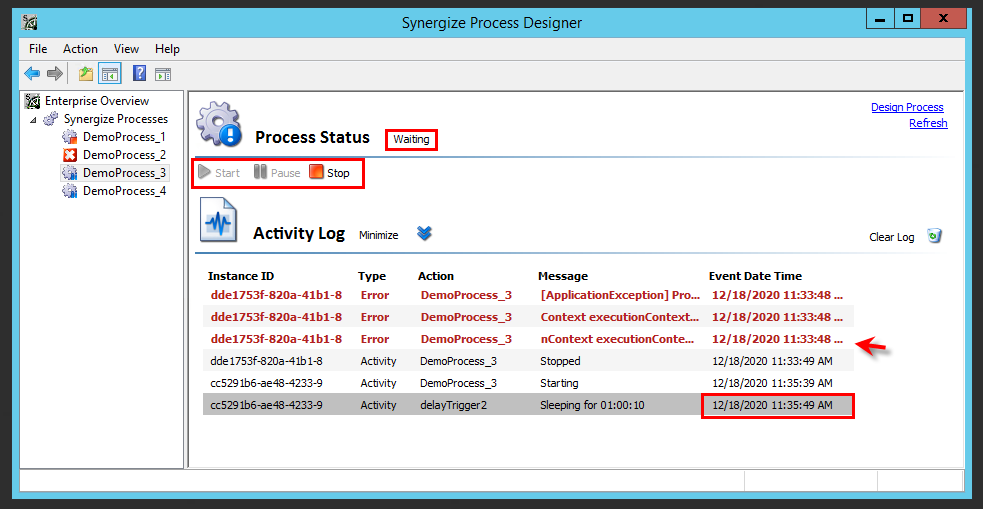Toggle the Show/Hide action pane icon
Image resolution: width=983 pixels, height=509 pixels.
click(x=163, y=74)
